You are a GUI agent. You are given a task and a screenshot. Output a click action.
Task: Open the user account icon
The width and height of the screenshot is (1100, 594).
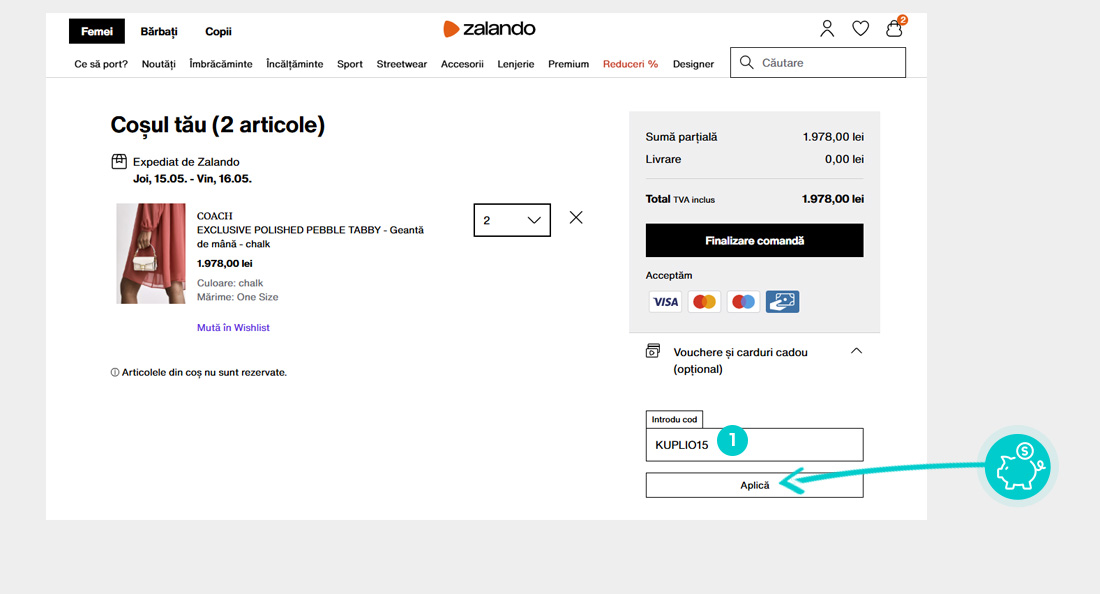coord(827,29)
